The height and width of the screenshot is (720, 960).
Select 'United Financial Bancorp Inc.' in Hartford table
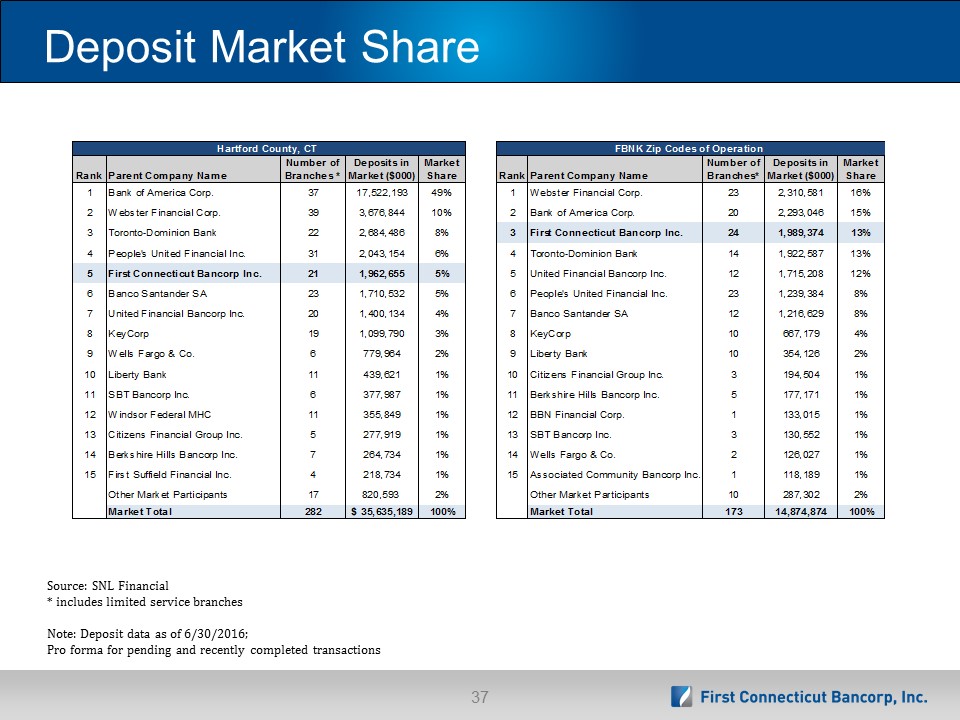pos(176,313)
